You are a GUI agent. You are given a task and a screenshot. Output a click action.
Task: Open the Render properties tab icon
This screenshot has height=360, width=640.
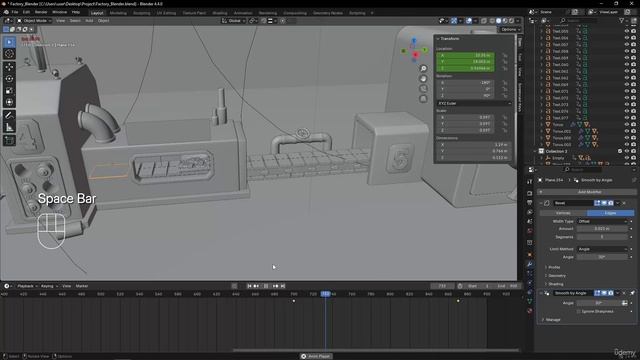point(530,193)
